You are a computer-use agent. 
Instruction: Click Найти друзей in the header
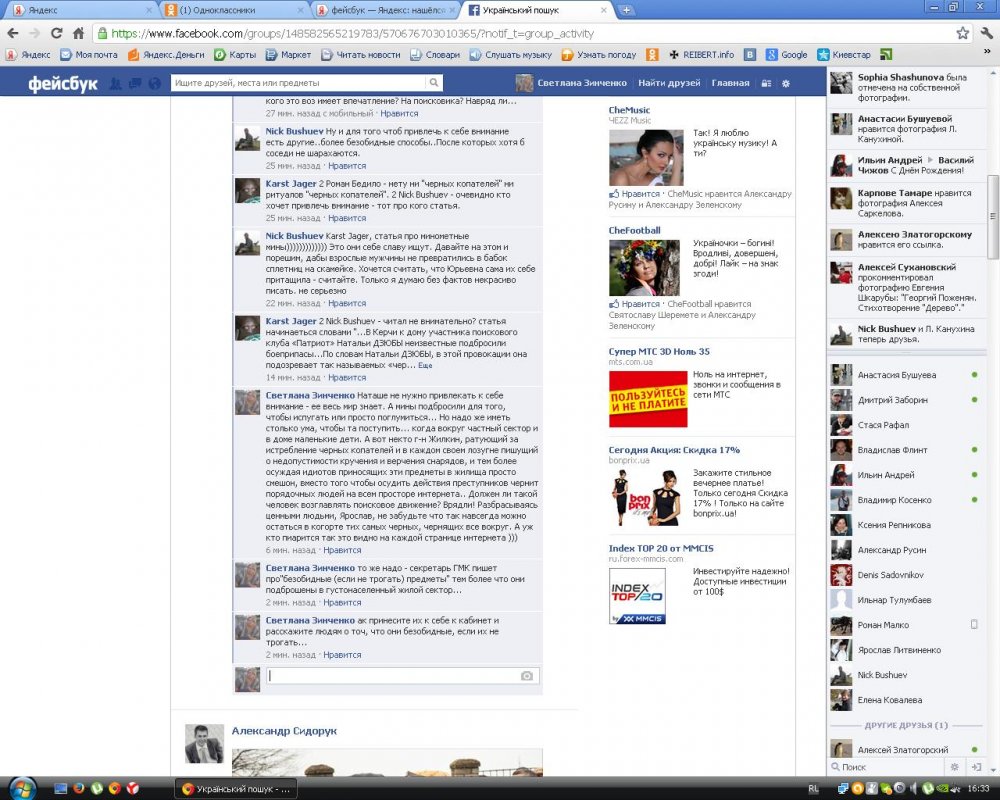point(669,83)
